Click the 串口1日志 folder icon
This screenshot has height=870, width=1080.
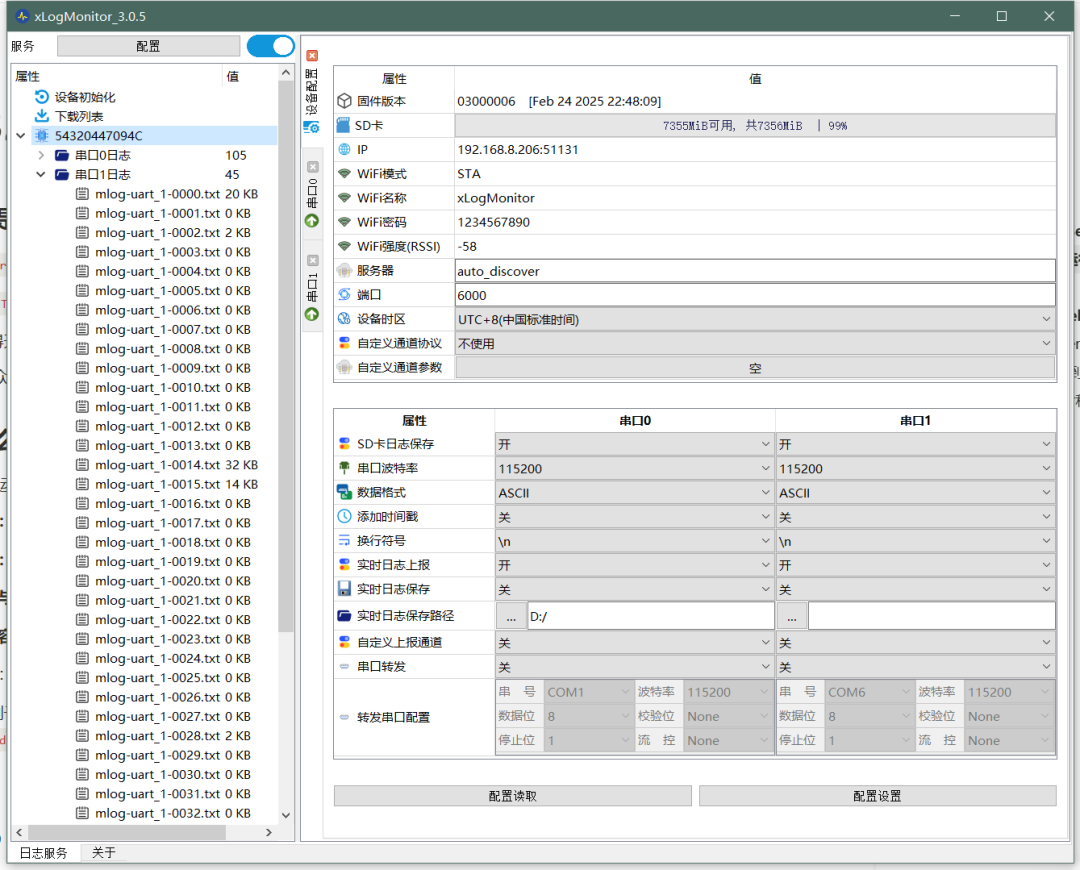[x=62, y=174]
